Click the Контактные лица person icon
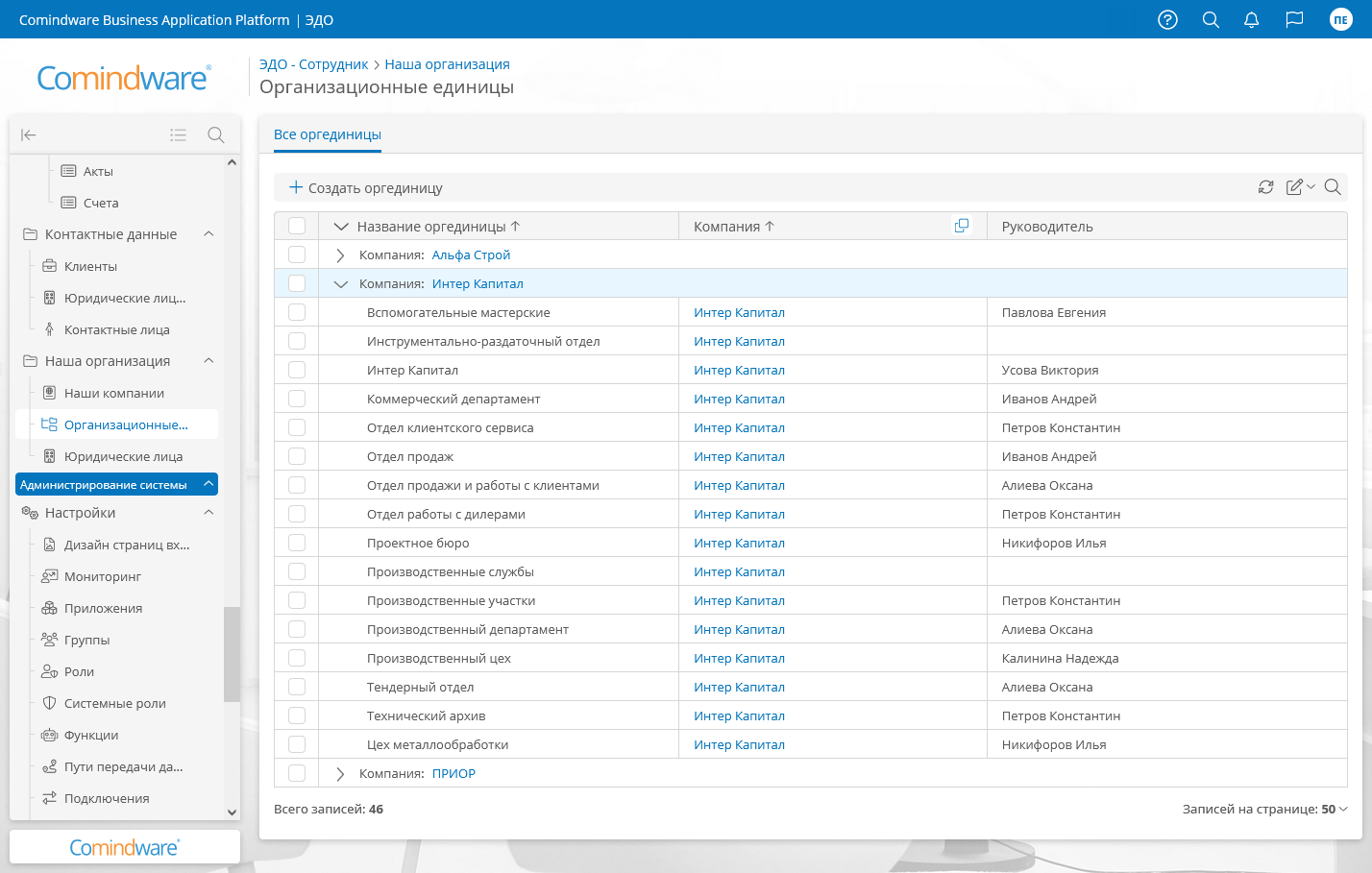 49,329
